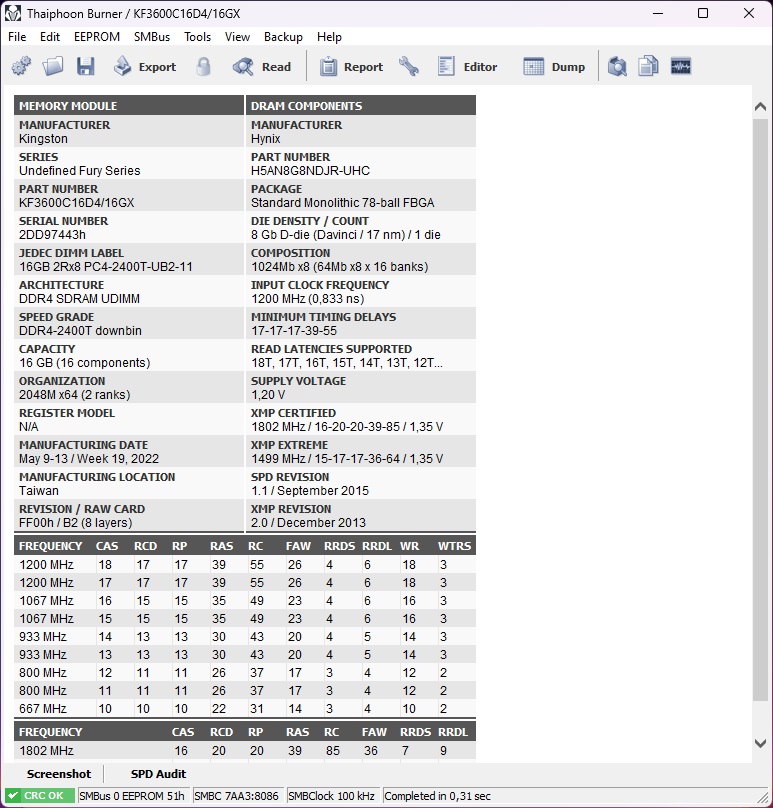Click the 667 MHz frequency row

click(245, 709)
